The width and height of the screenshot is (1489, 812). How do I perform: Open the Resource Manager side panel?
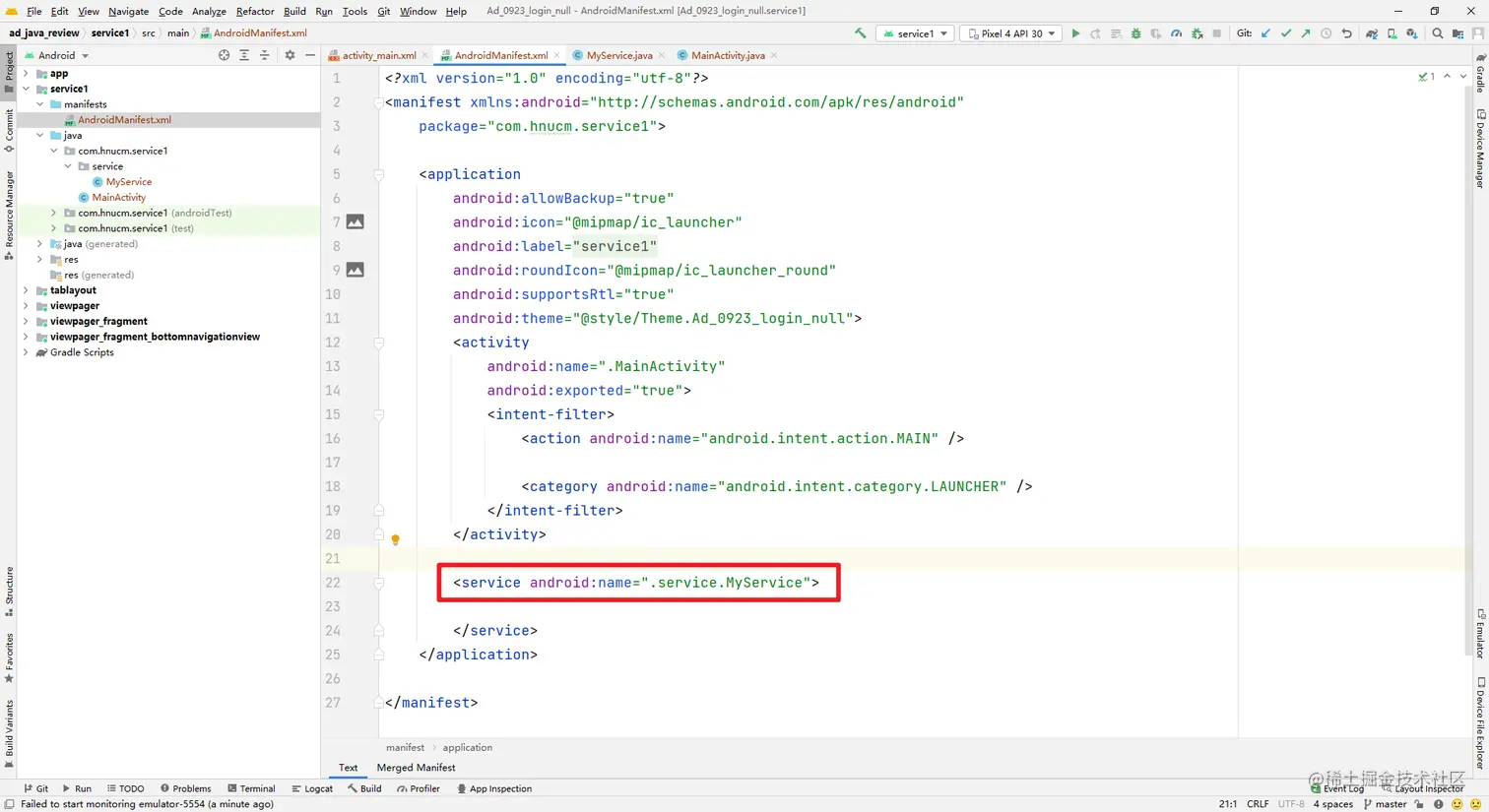(9, 214)
